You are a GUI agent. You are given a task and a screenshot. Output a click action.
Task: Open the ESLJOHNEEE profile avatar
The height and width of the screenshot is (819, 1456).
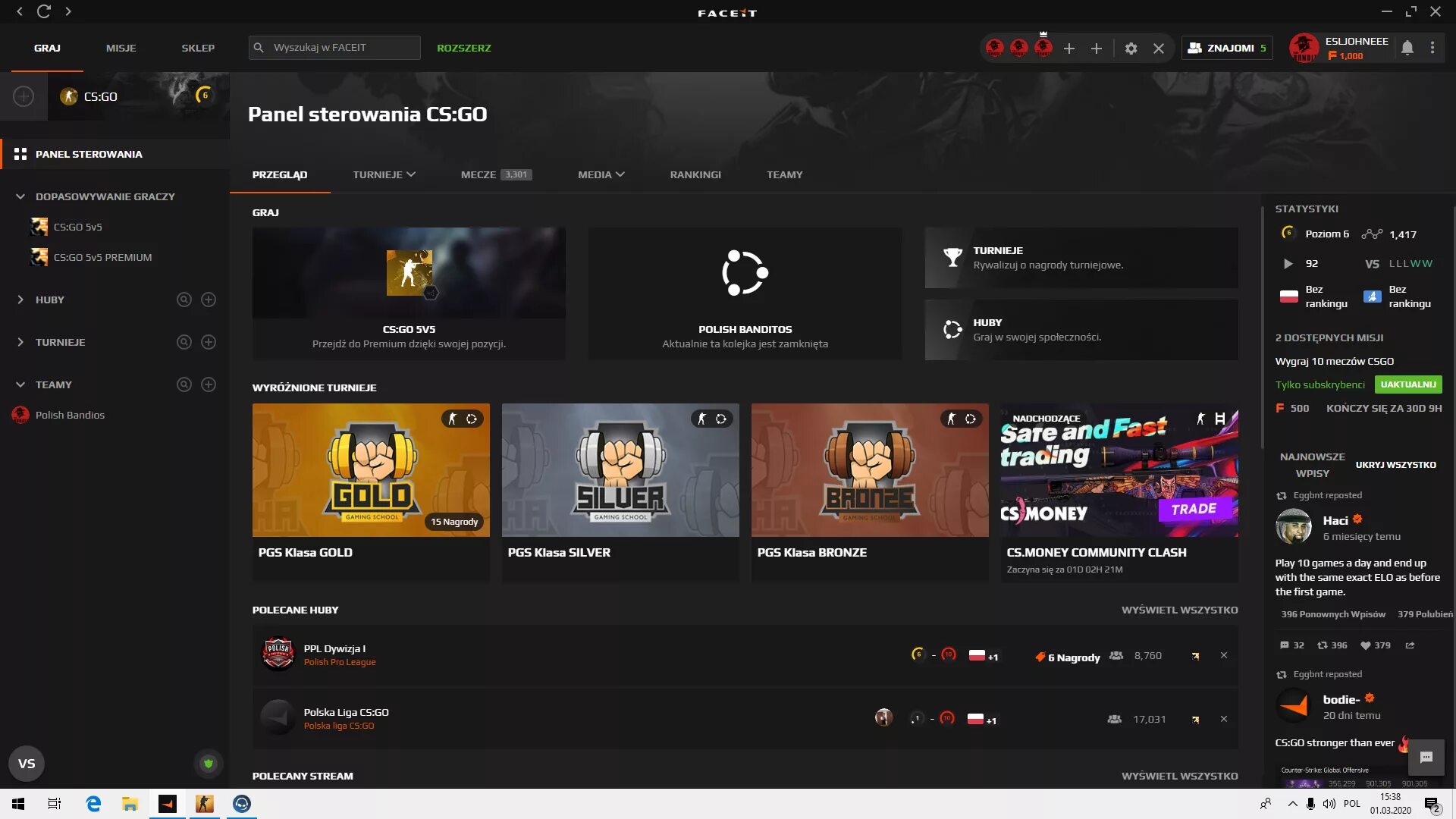point(1304,48)
